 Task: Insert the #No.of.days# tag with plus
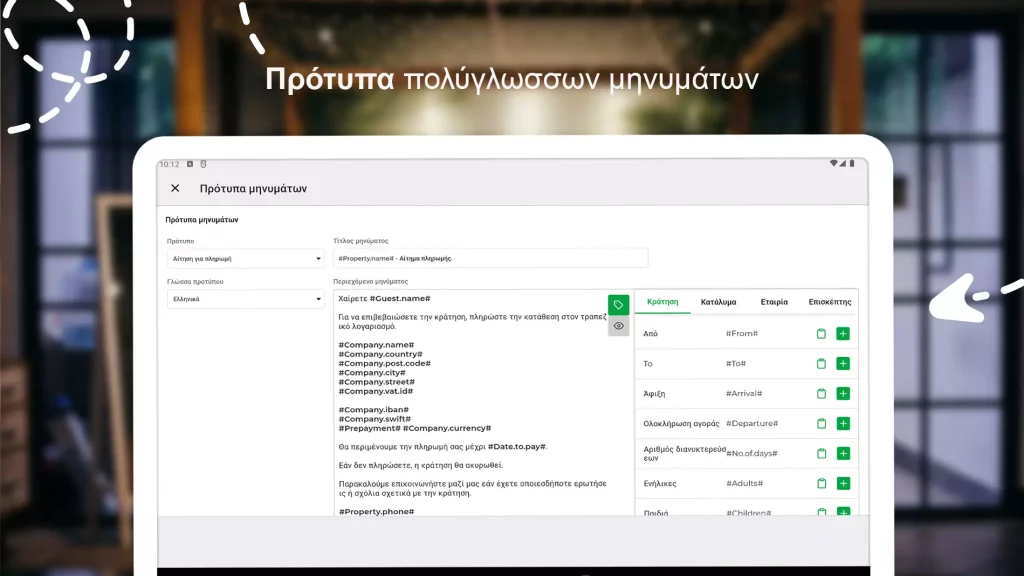click(843, 453)
